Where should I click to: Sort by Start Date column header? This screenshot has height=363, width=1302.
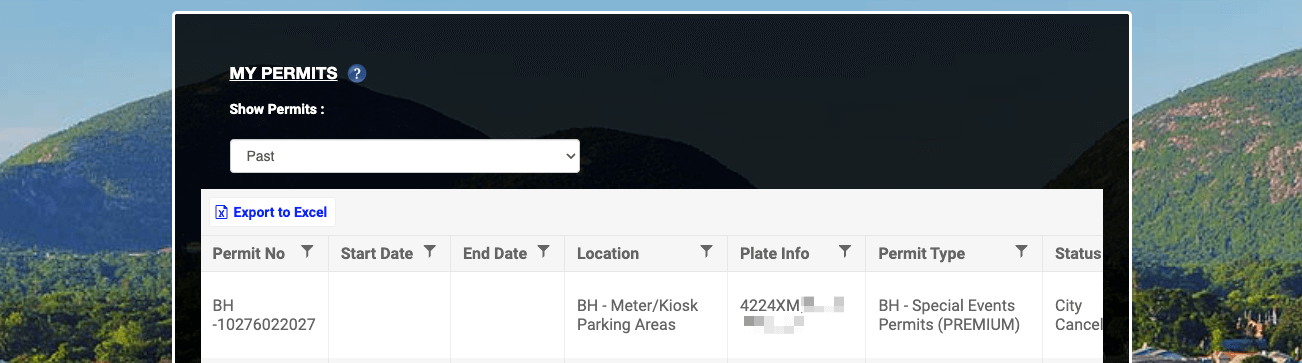pos(377,254)
